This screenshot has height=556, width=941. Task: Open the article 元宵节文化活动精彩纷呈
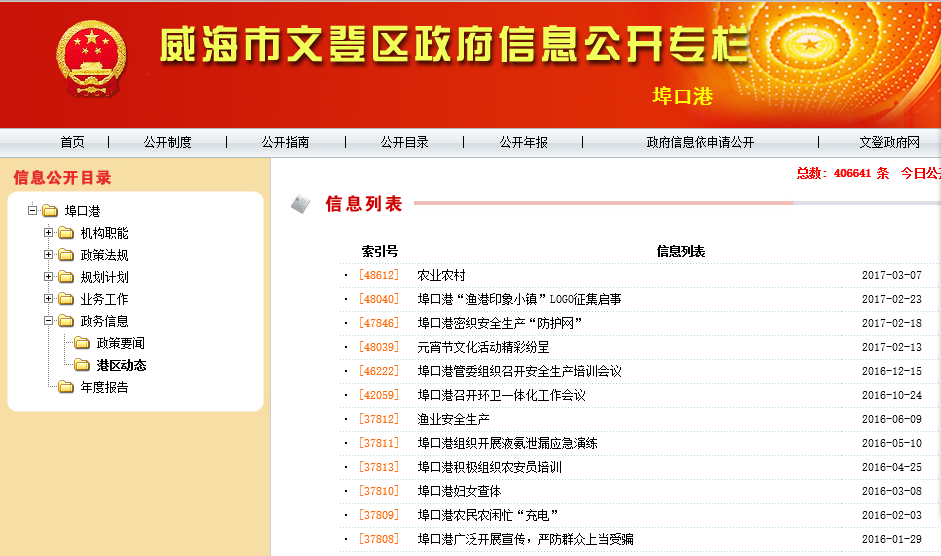[483, 347]
